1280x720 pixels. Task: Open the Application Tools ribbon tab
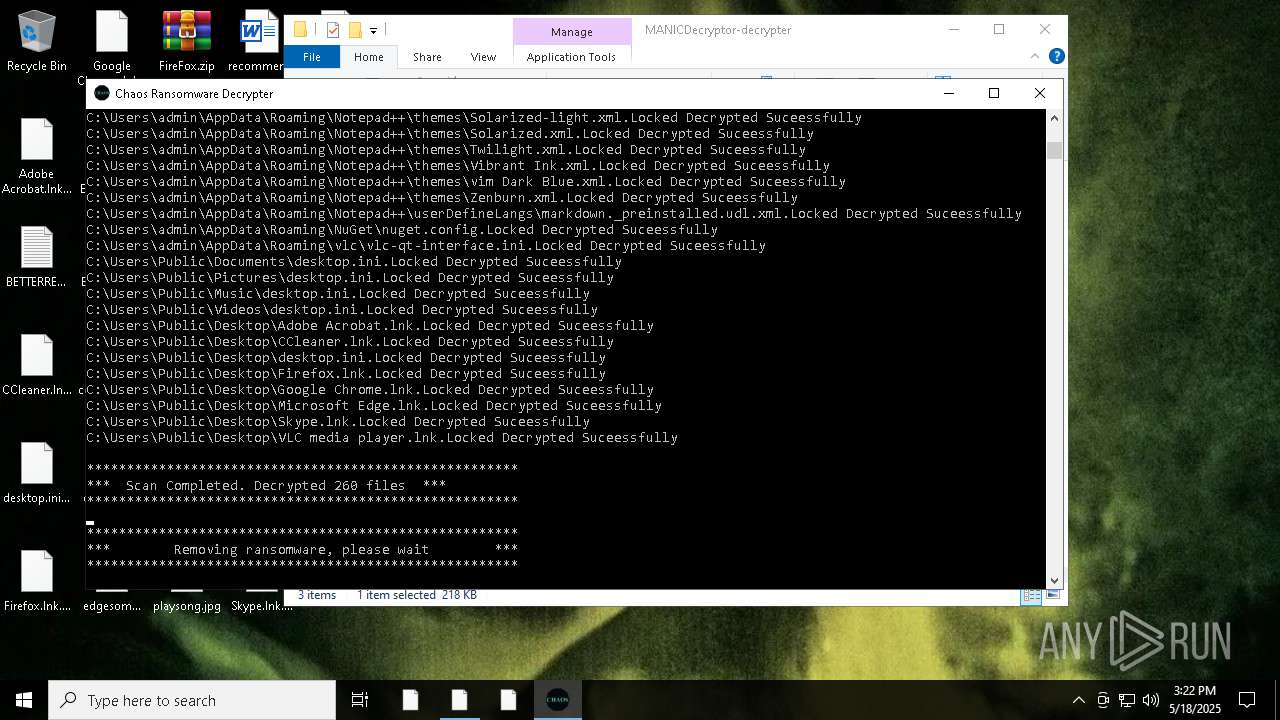pyautogui.click(x=571, y=57)
